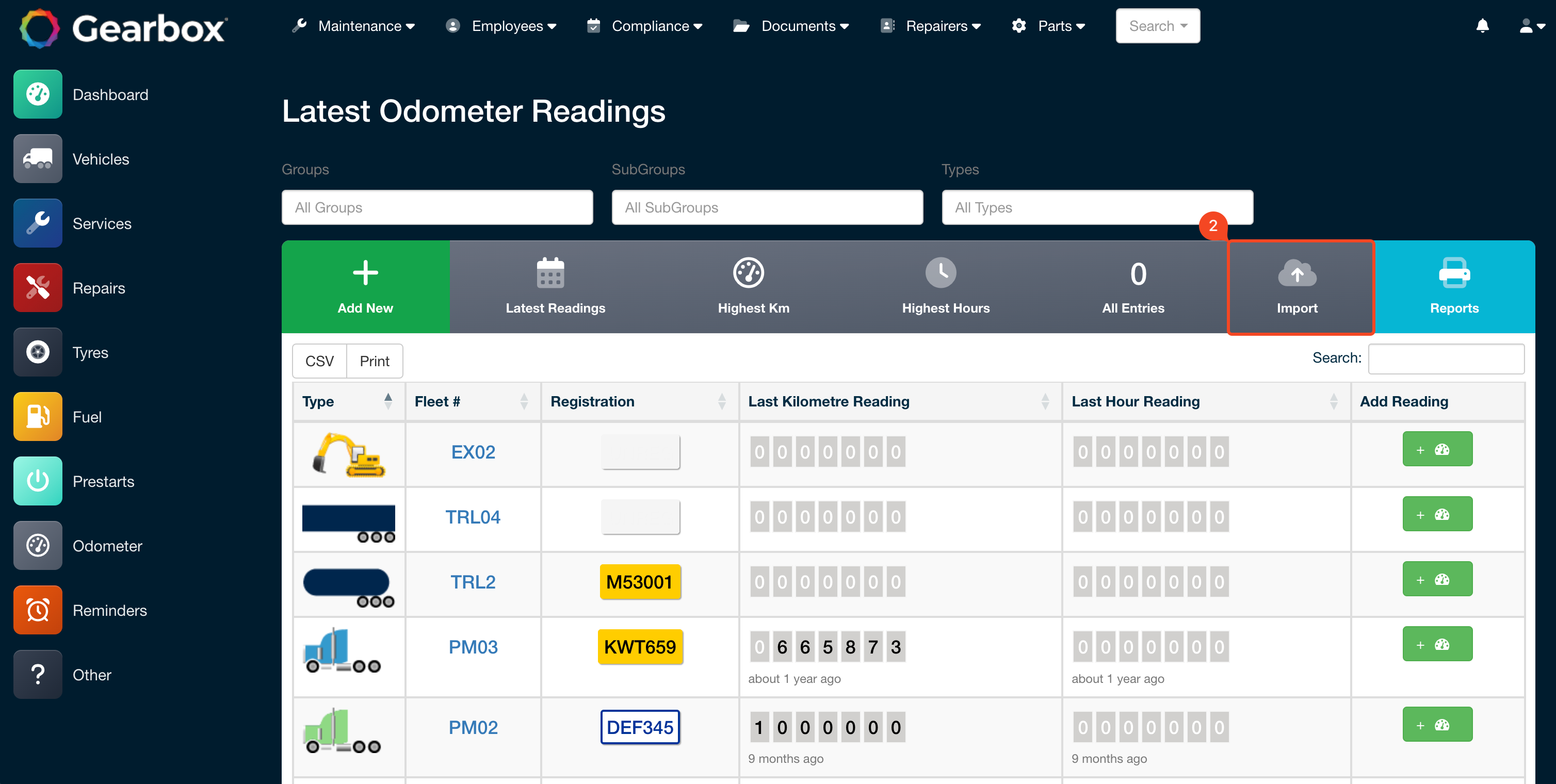Export table with CSV button
The image size is (1556, 784).
(319, 361)
